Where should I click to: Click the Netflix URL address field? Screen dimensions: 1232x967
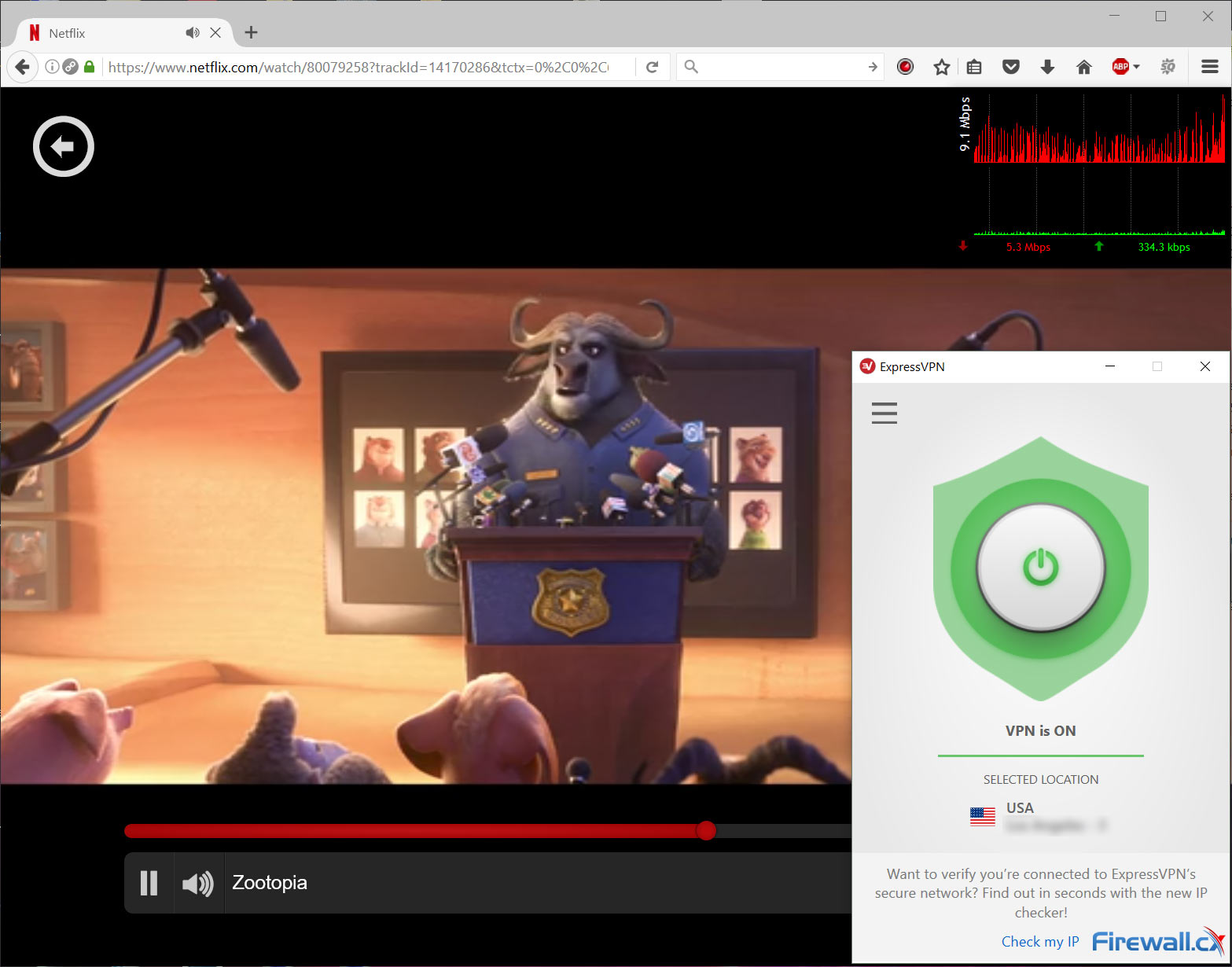point(358,67)
